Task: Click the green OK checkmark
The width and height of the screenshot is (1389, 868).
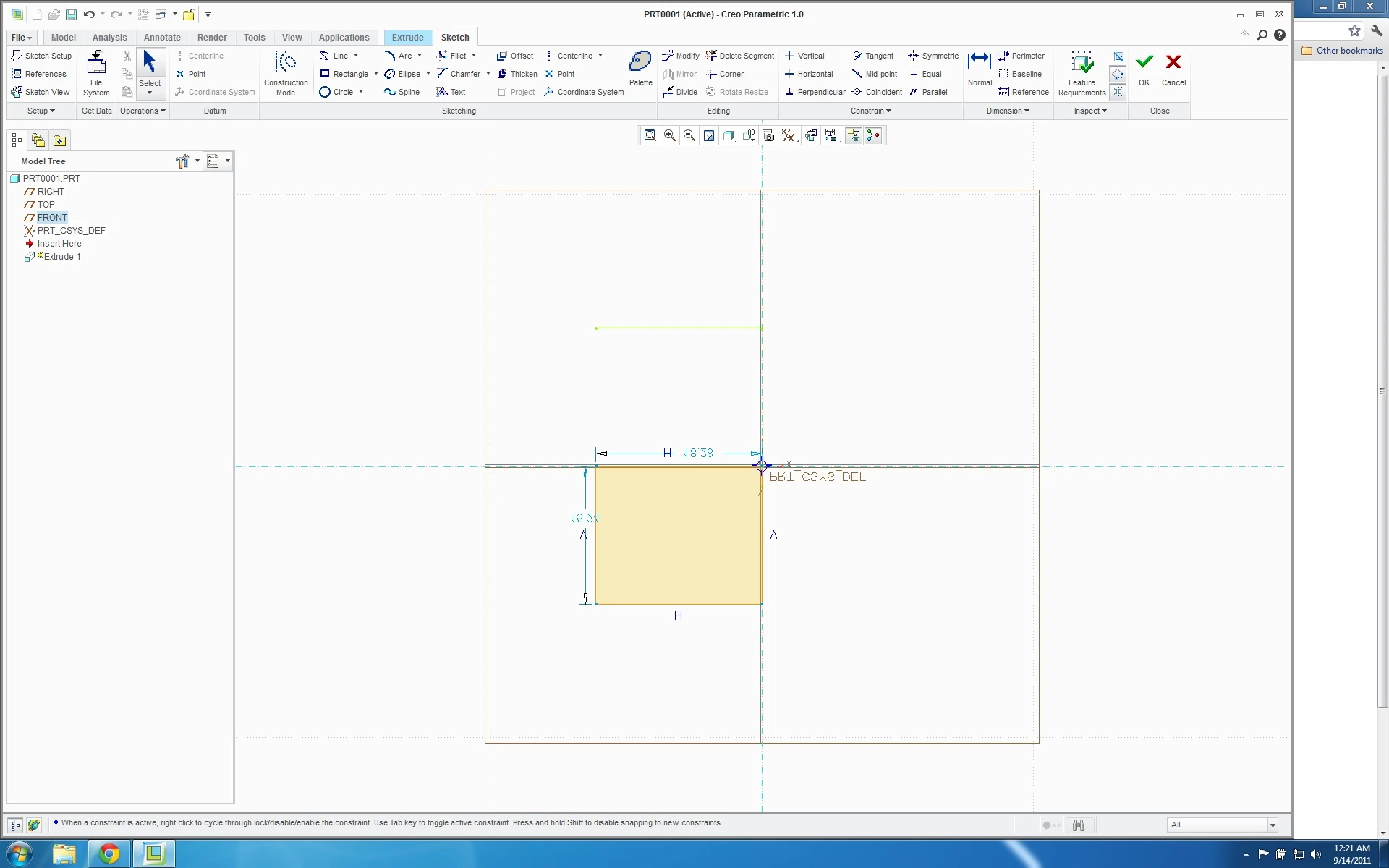Action: [x=1144, y=63]
